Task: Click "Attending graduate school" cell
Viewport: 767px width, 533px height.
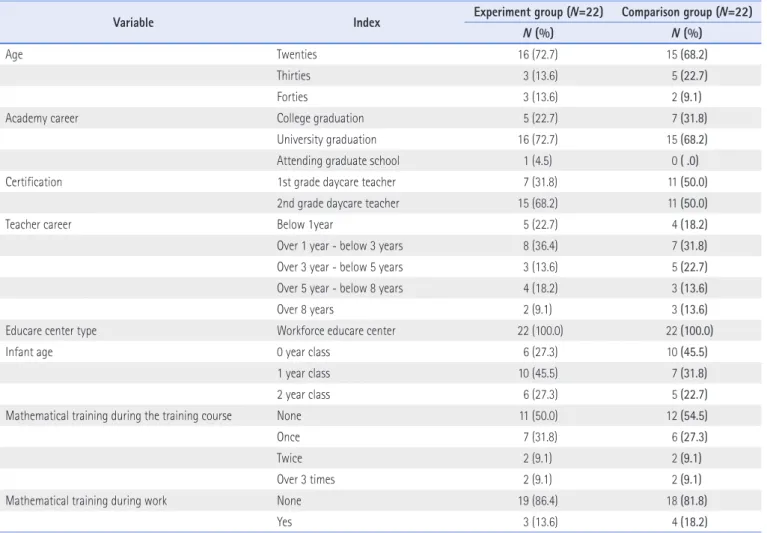Action: [338, 161]
